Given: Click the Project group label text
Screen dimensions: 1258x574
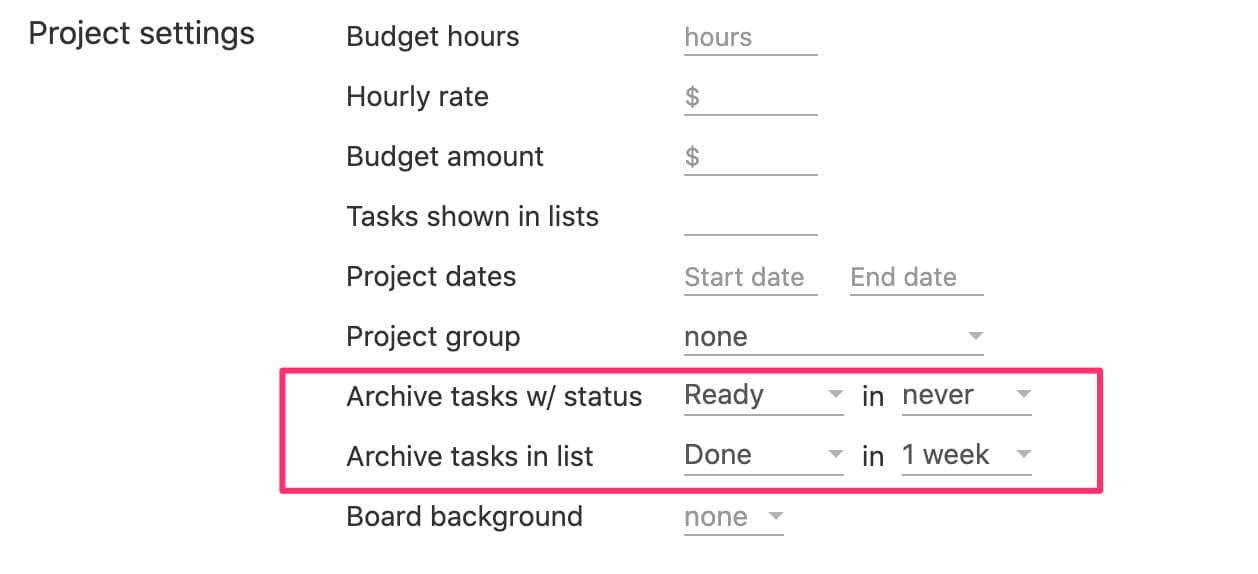Looking at the screenshot, I should [433, 337].
